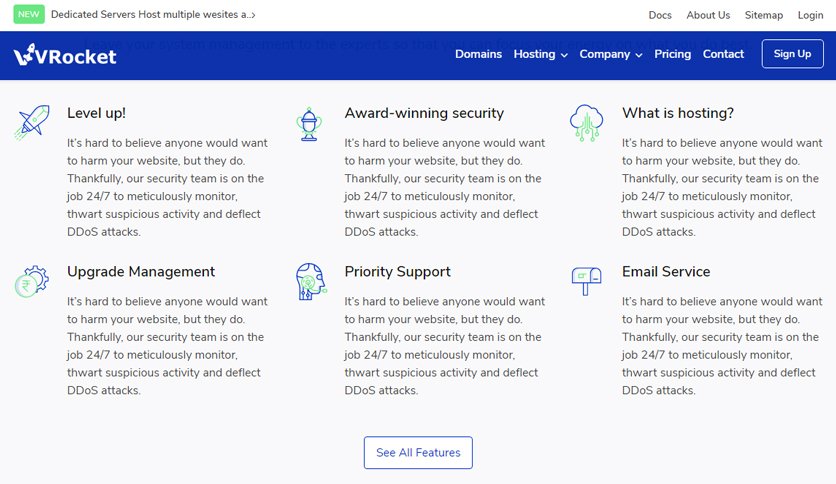Click the gear coin Upgrade Management icon
This screenshot has width=836, height=484.
(x=32, y=281)
